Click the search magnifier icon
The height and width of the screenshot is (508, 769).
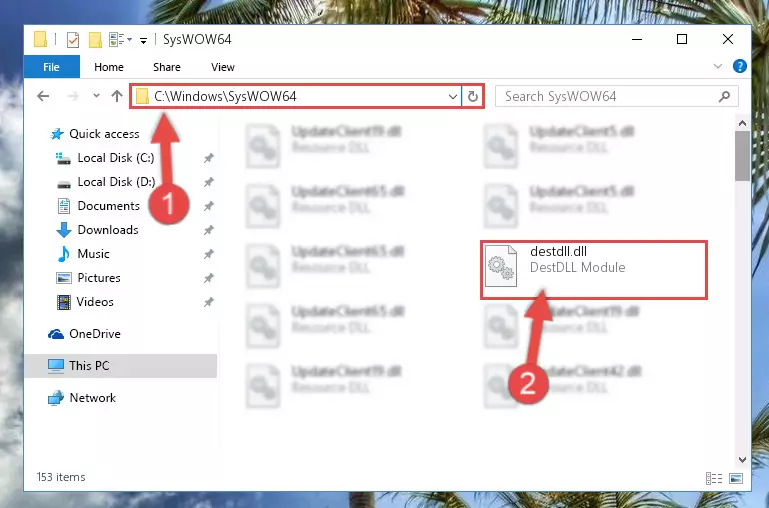(x=724, y=97)
